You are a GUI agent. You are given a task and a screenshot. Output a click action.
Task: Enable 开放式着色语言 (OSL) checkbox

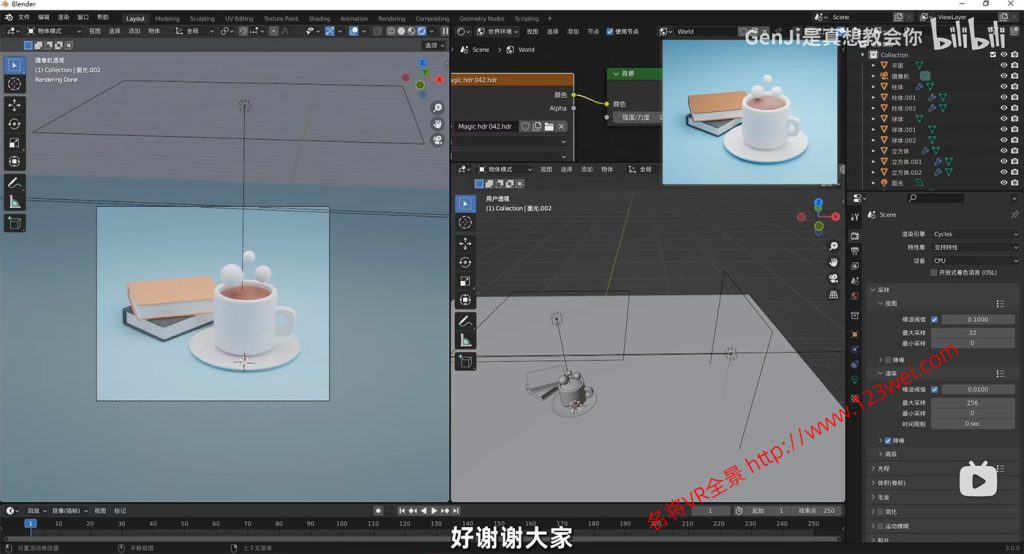[x=934, y=272]
